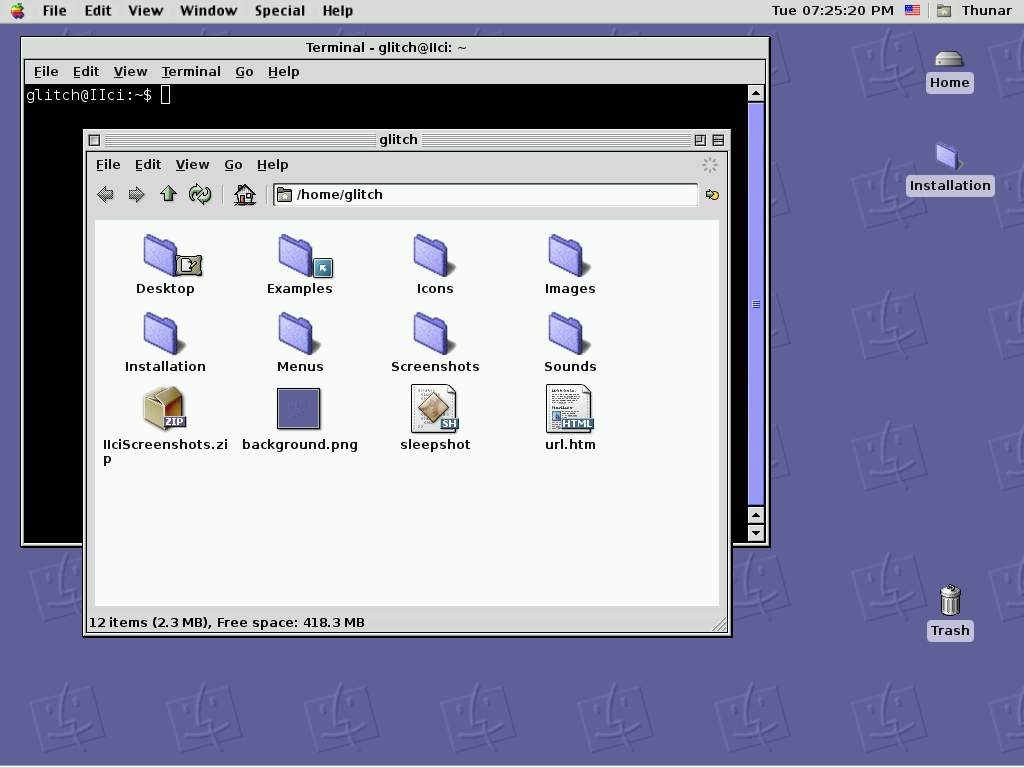This screenshot has height=768, width=1024.
Task: Open the Apple menu in top bar
Action: (x=18, y=10)
